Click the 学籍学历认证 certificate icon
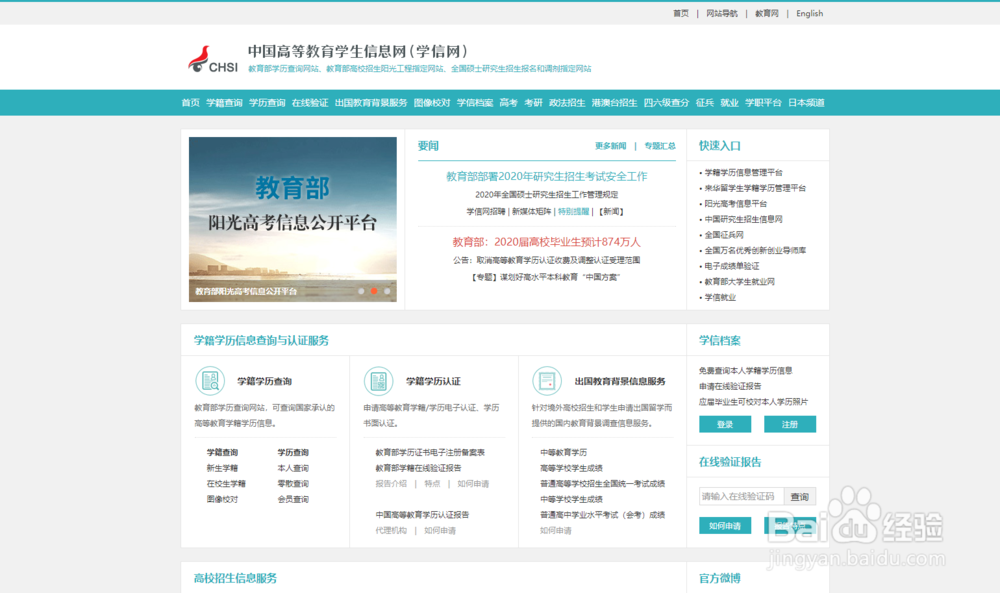Screen dimensions: 1000x593 pos(378,381)
